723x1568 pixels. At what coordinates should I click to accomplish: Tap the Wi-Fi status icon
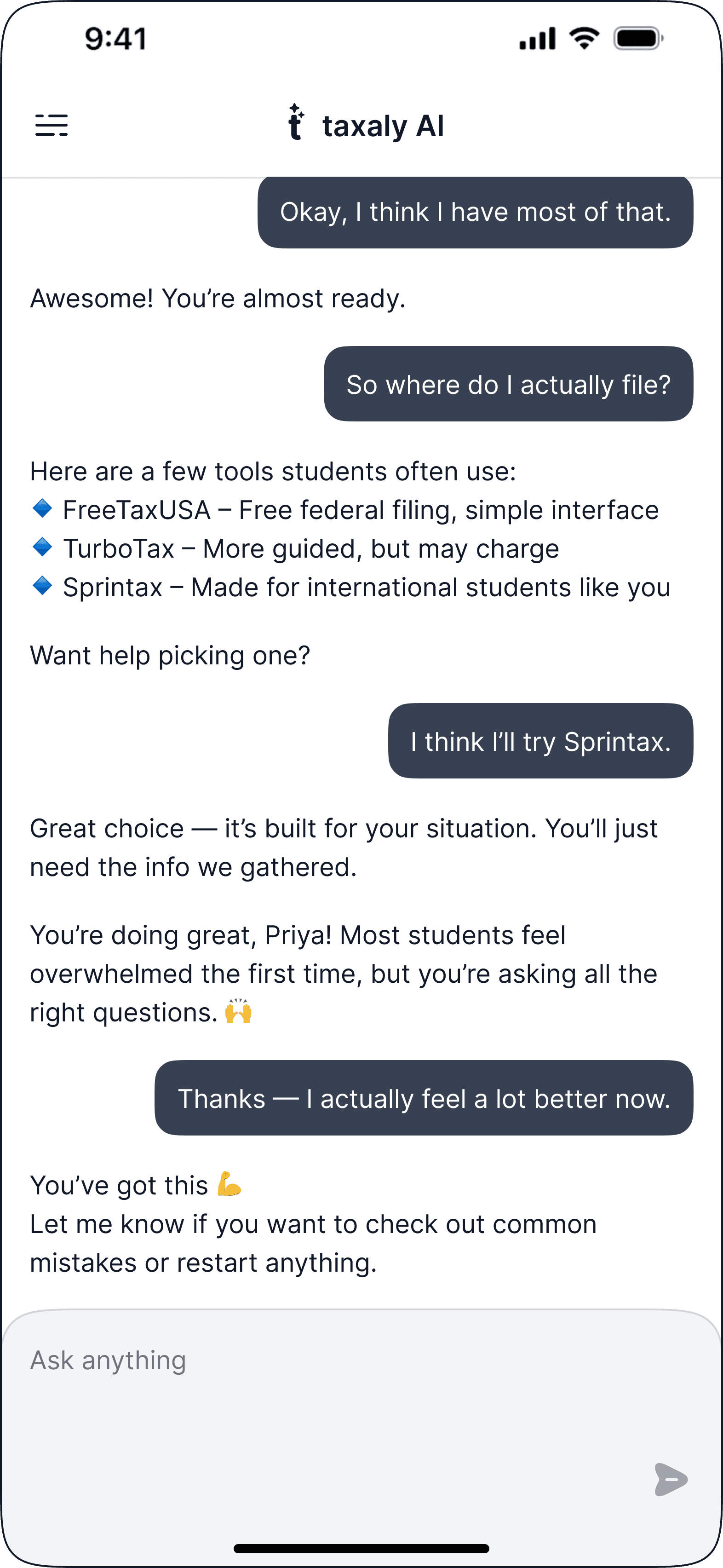pos(584,38)
